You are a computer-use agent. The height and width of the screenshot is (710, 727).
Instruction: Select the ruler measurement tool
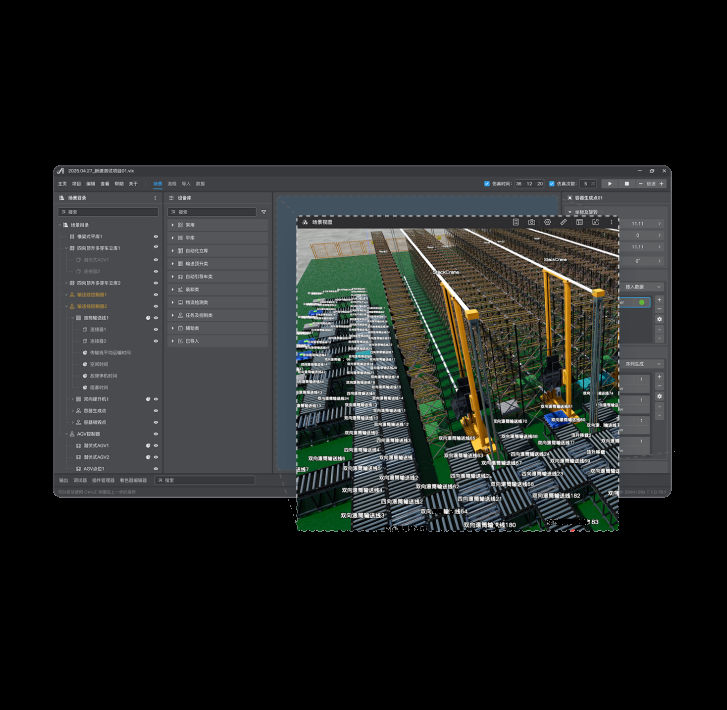pyautogui.click(x=563, y=222)
